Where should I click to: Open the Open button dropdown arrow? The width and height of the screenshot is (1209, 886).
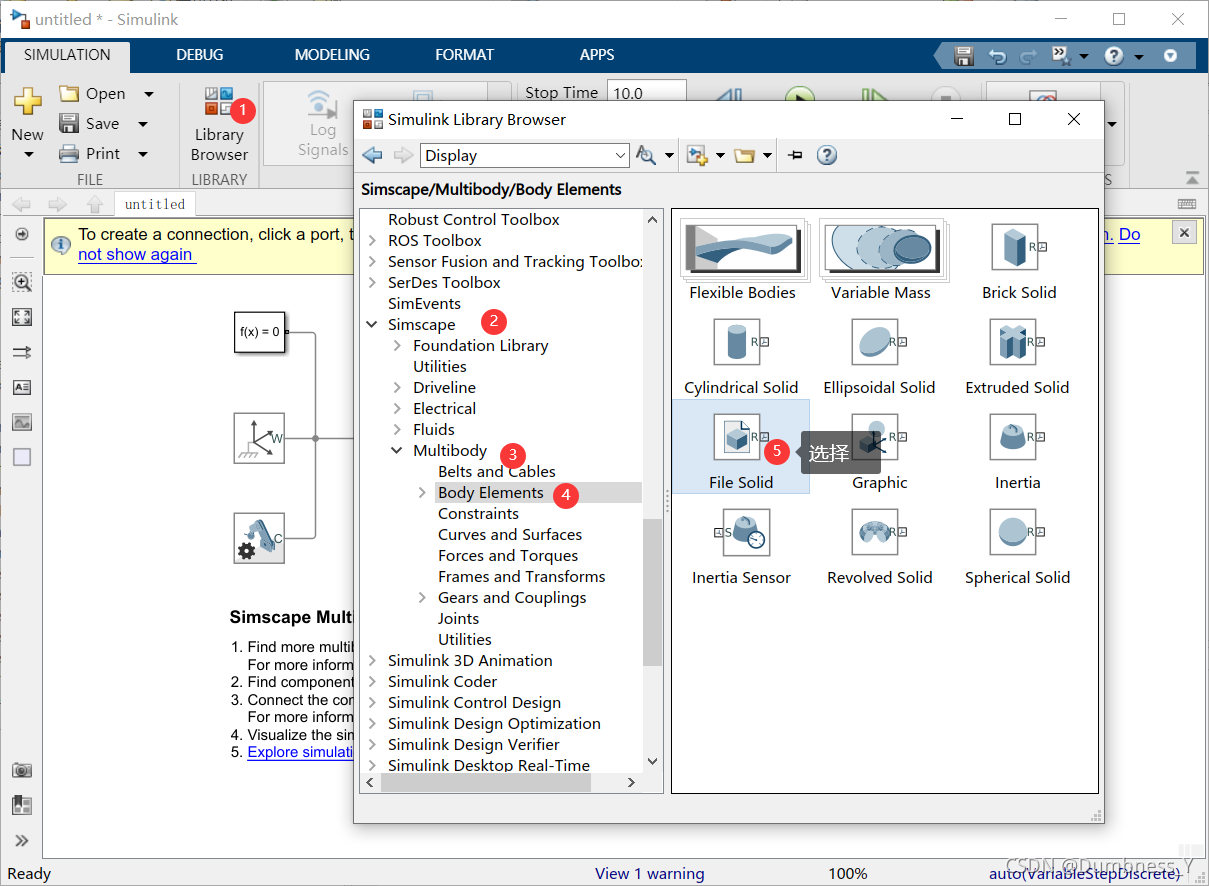point(149,94)
